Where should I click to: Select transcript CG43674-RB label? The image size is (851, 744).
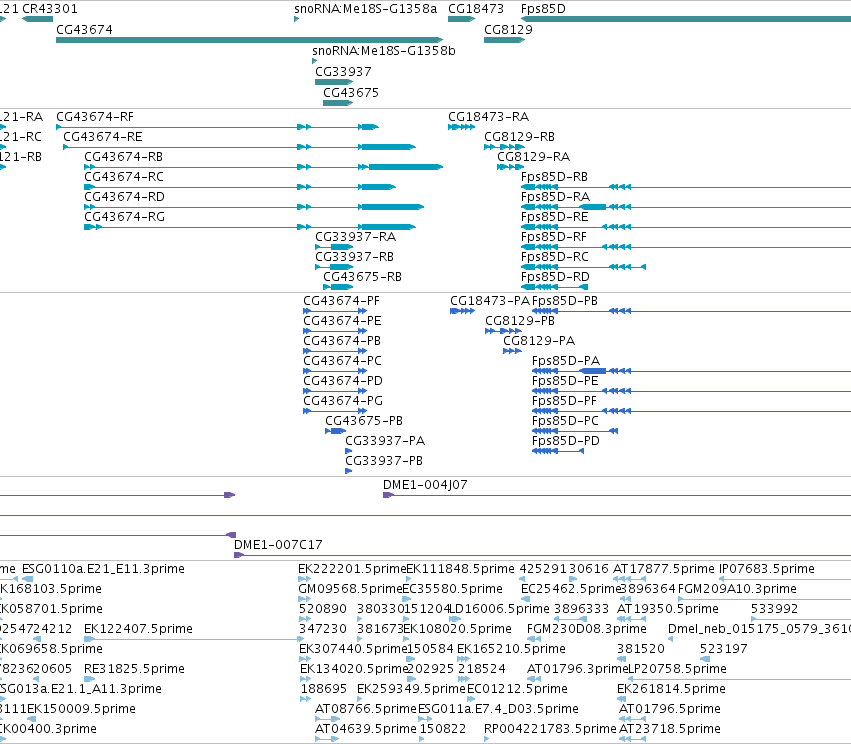click(x=123, y=157)
